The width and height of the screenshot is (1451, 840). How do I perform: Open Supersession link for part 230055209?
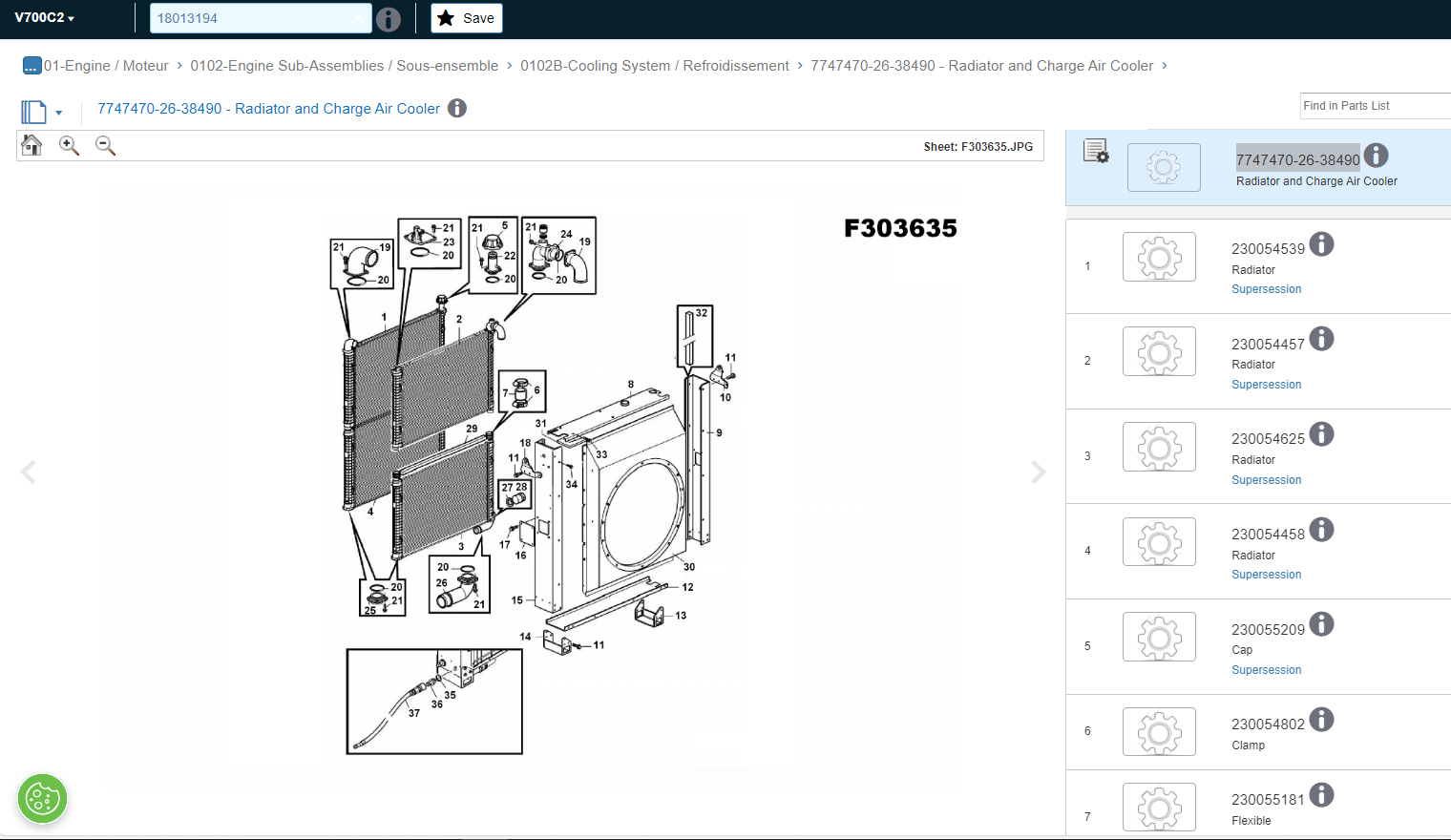(x=1266, y=670)
